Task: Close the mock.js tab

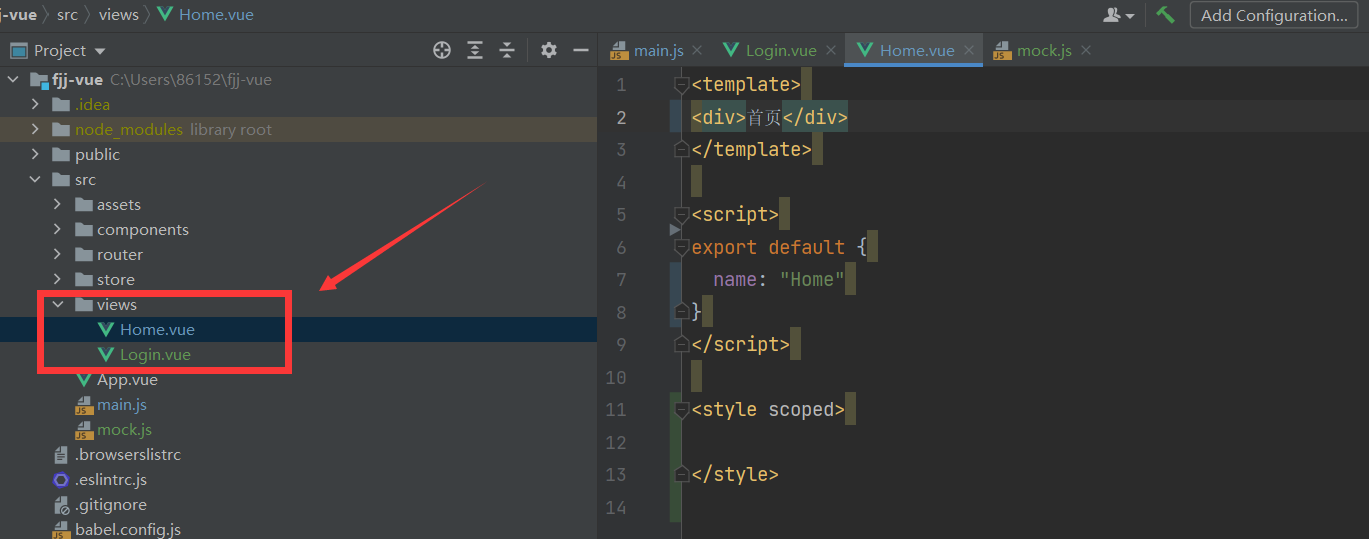Action: click(x=1085, y=50)
